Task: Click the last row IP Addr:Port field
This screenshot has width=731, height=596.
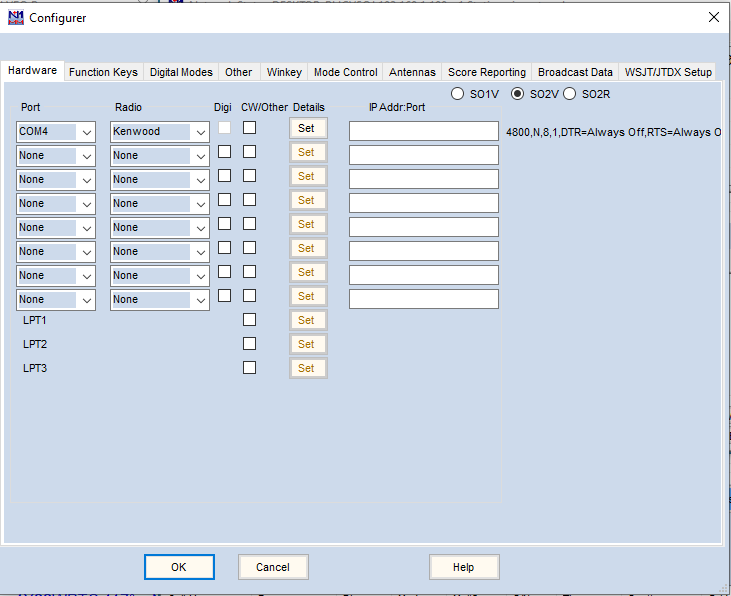Action: pos(424,299)
